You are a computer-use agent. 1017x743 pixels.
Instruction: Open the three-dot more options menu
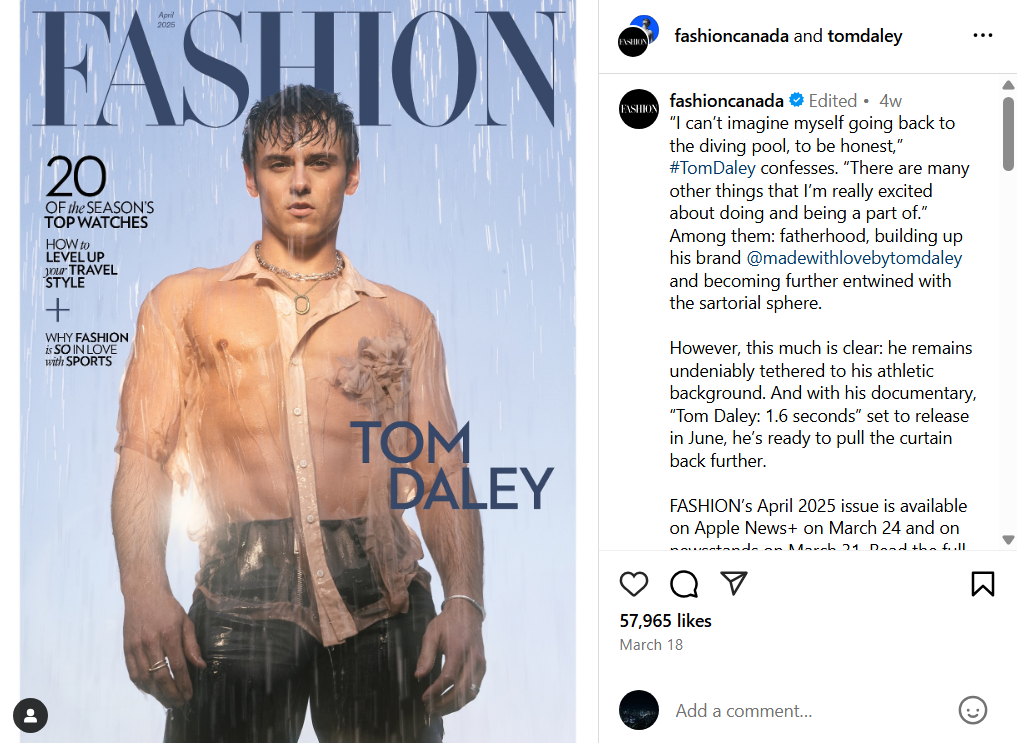[x=982, y=36]
